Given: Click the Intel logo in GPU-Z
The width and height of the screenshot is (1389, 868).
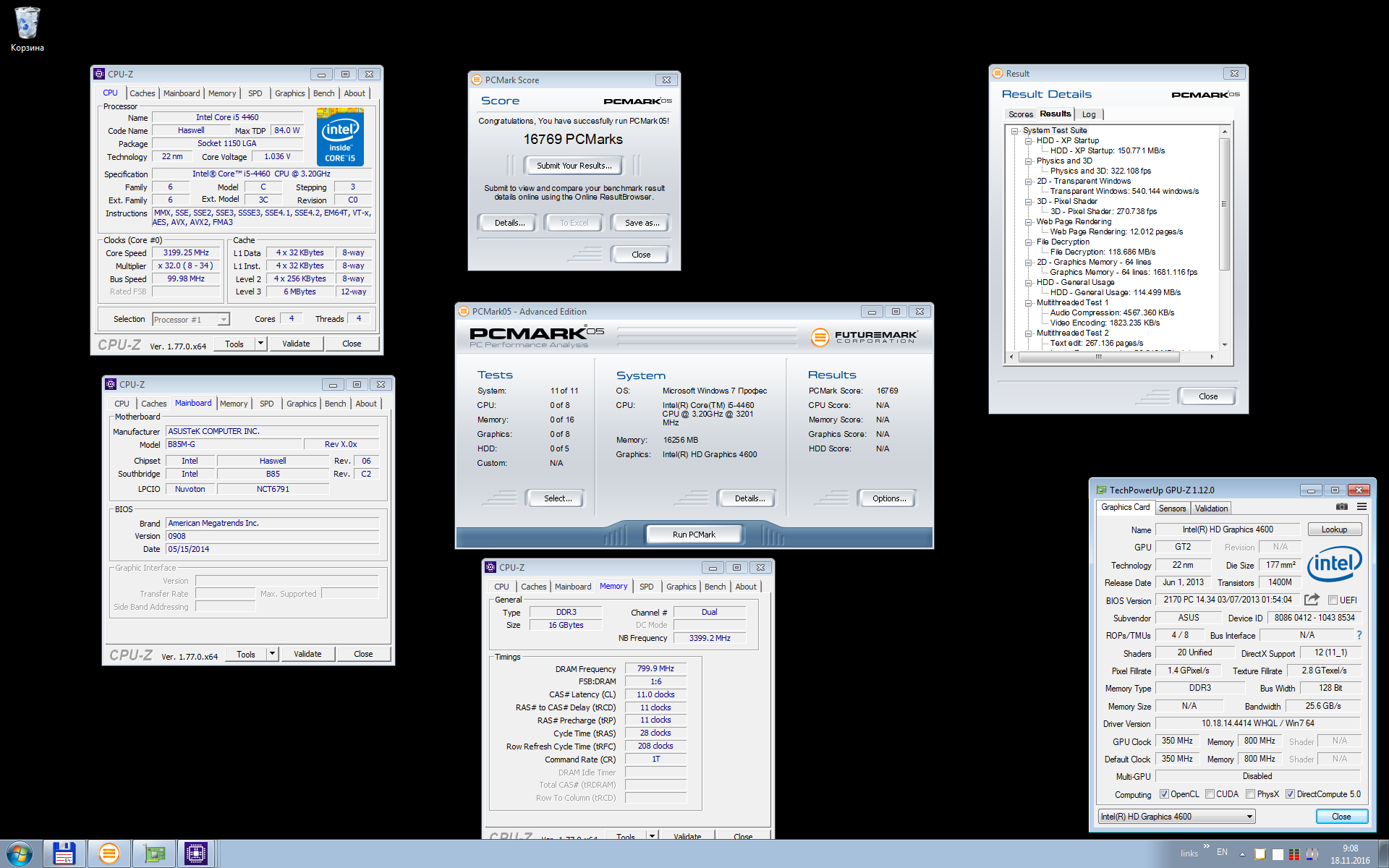Looking at the screenshot, I should (1335, 563).
